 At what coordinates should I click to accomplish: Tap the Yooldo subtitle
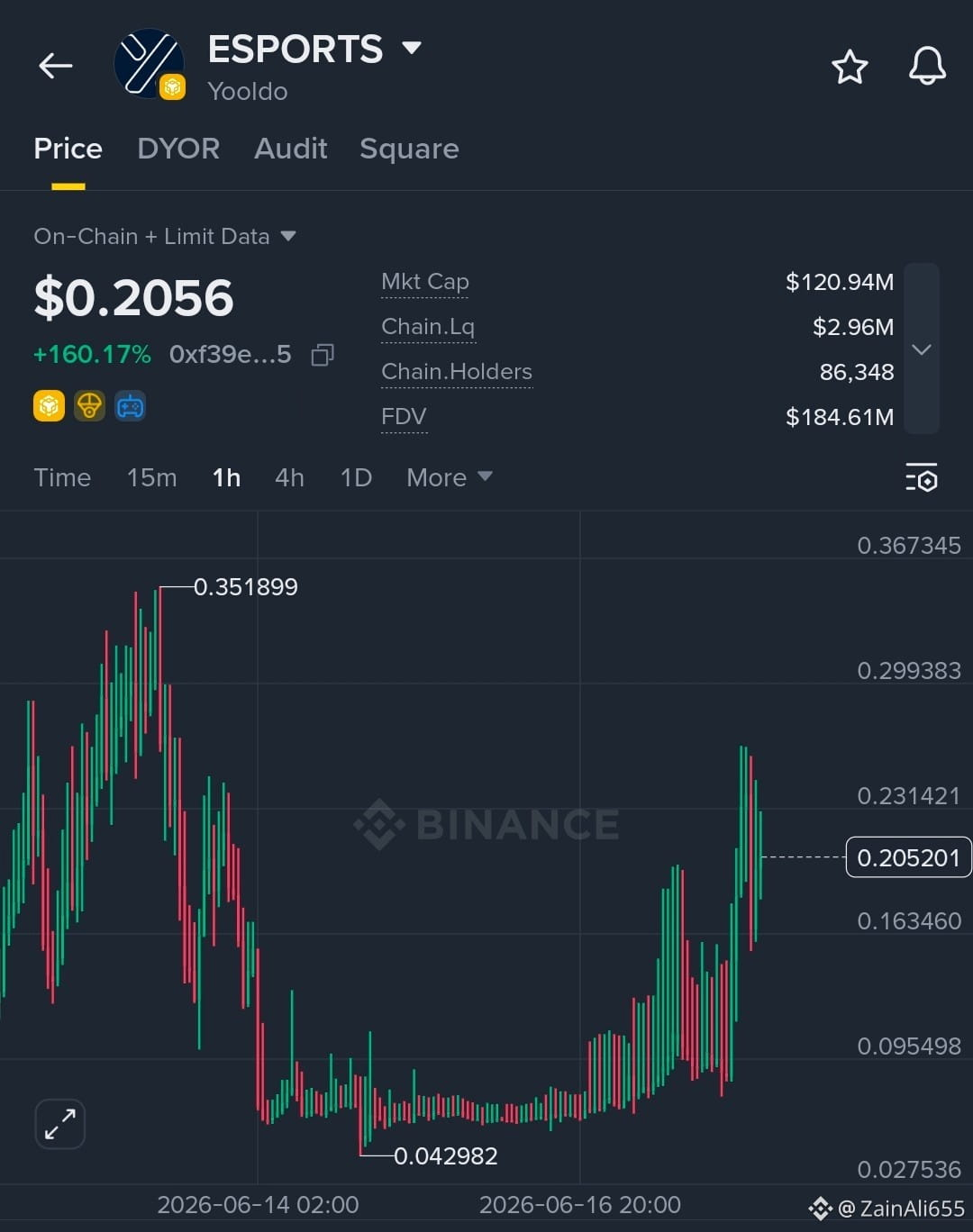click(248, 92)
